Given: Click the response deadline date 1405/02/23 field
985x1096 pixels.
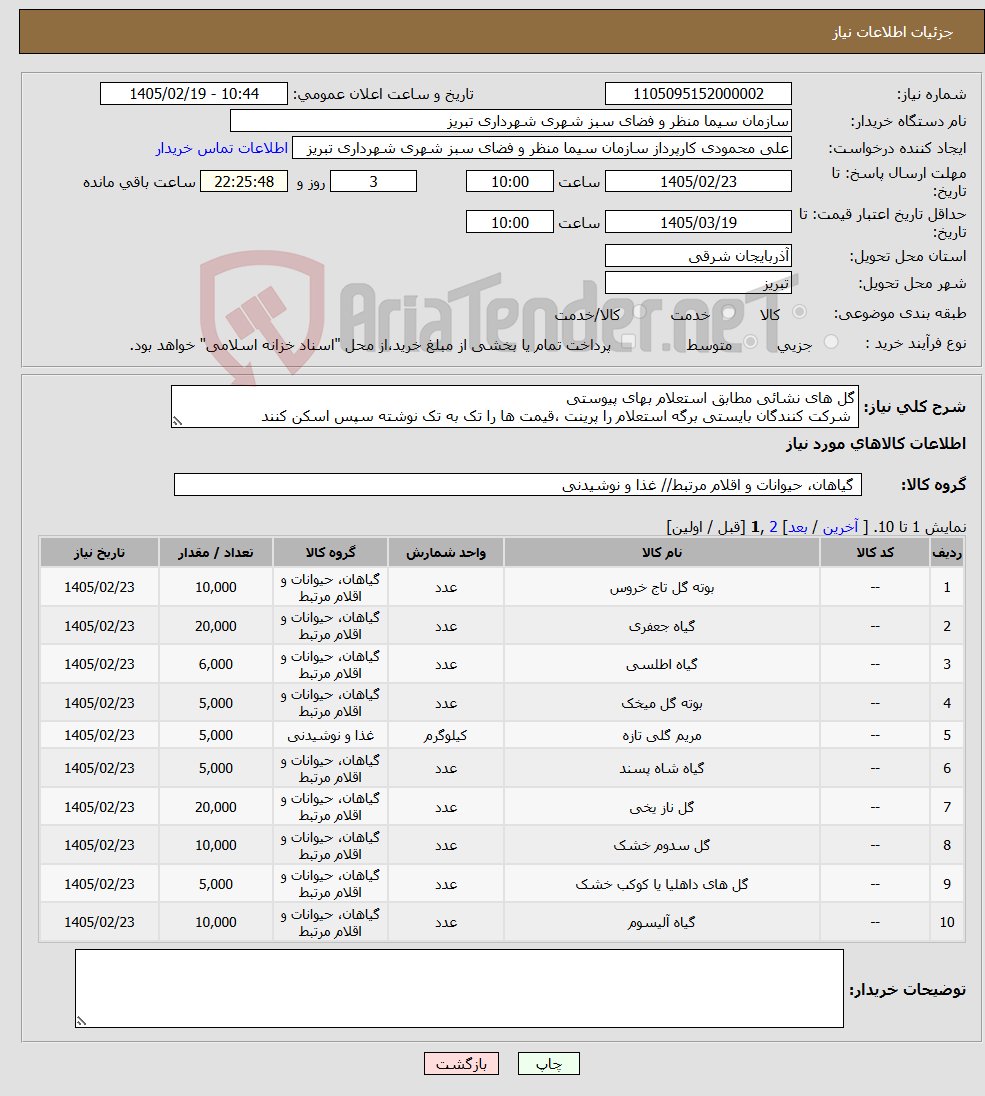Looking at the screenshot, I should coord(698,182).
